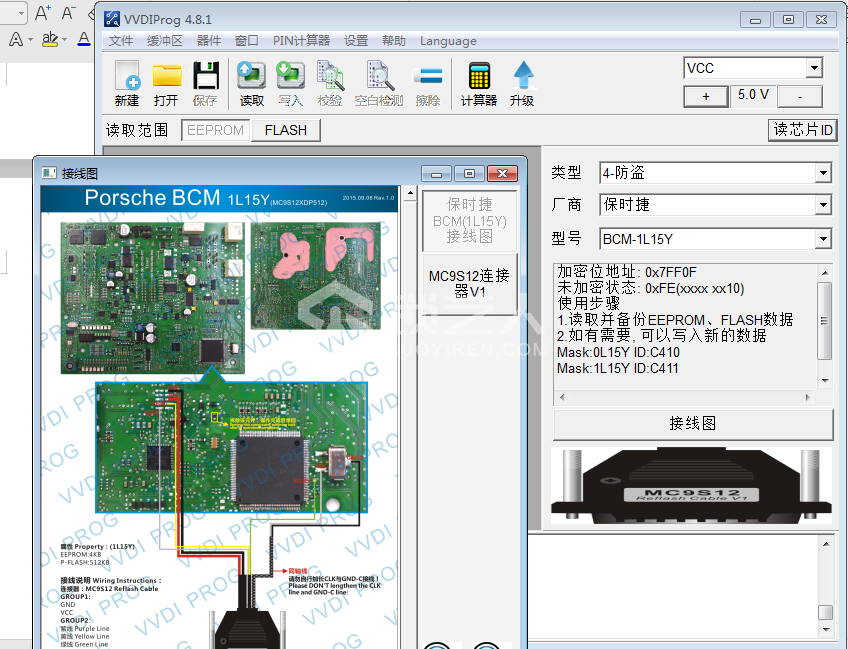Click the info panel horizontal scroll left arrow

(562, 398)
